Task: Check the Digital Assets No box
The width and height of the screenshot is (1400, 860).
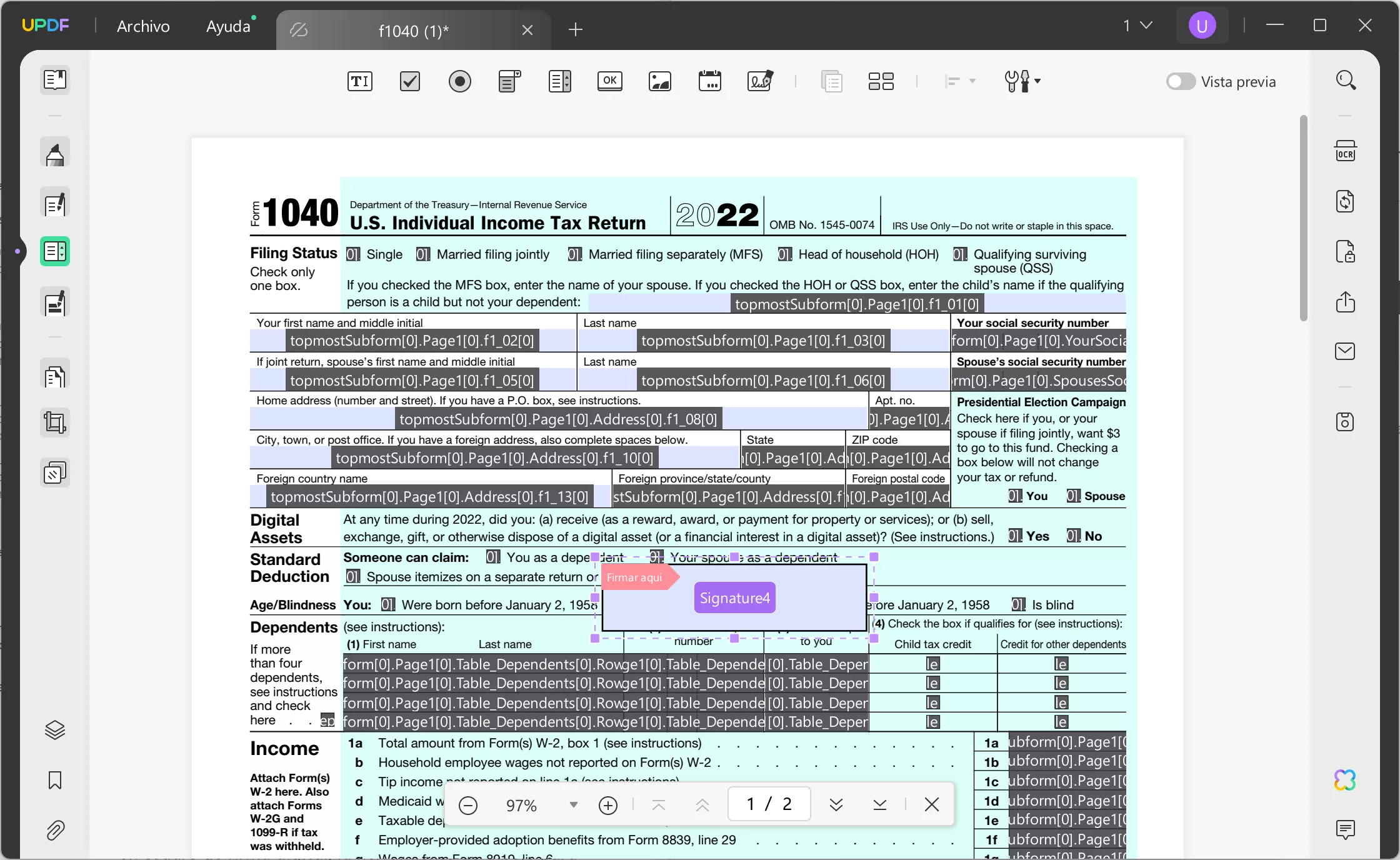Action: click(1074, 536)
